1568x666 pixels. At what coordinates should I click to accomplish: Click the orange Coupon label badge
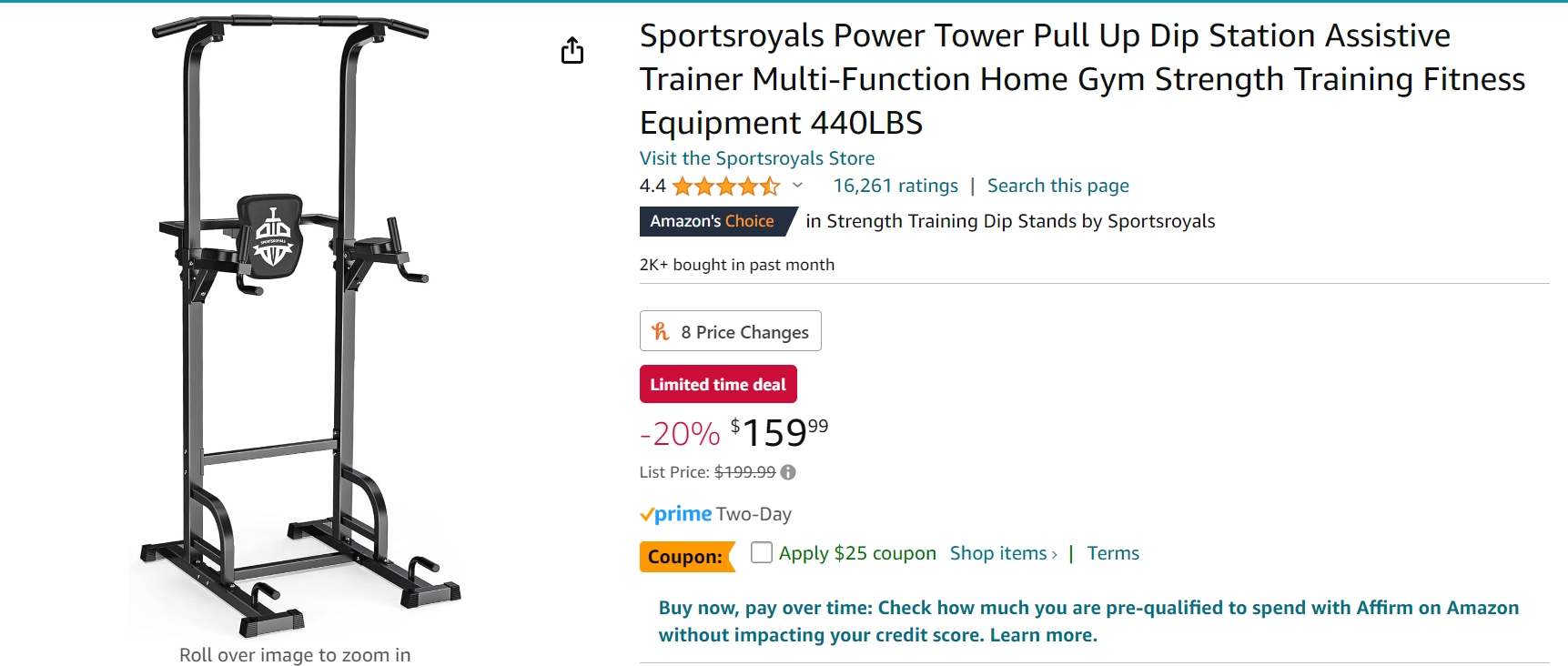click(685, 557)
